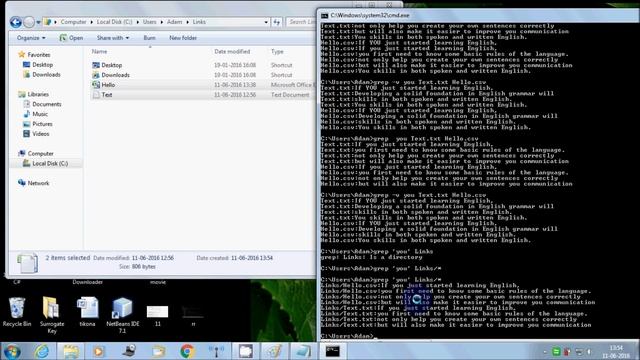The width and height of the screenshot is (640, 360).
Task: Select Libraries in the navigation pane
Action: point(38,94)
